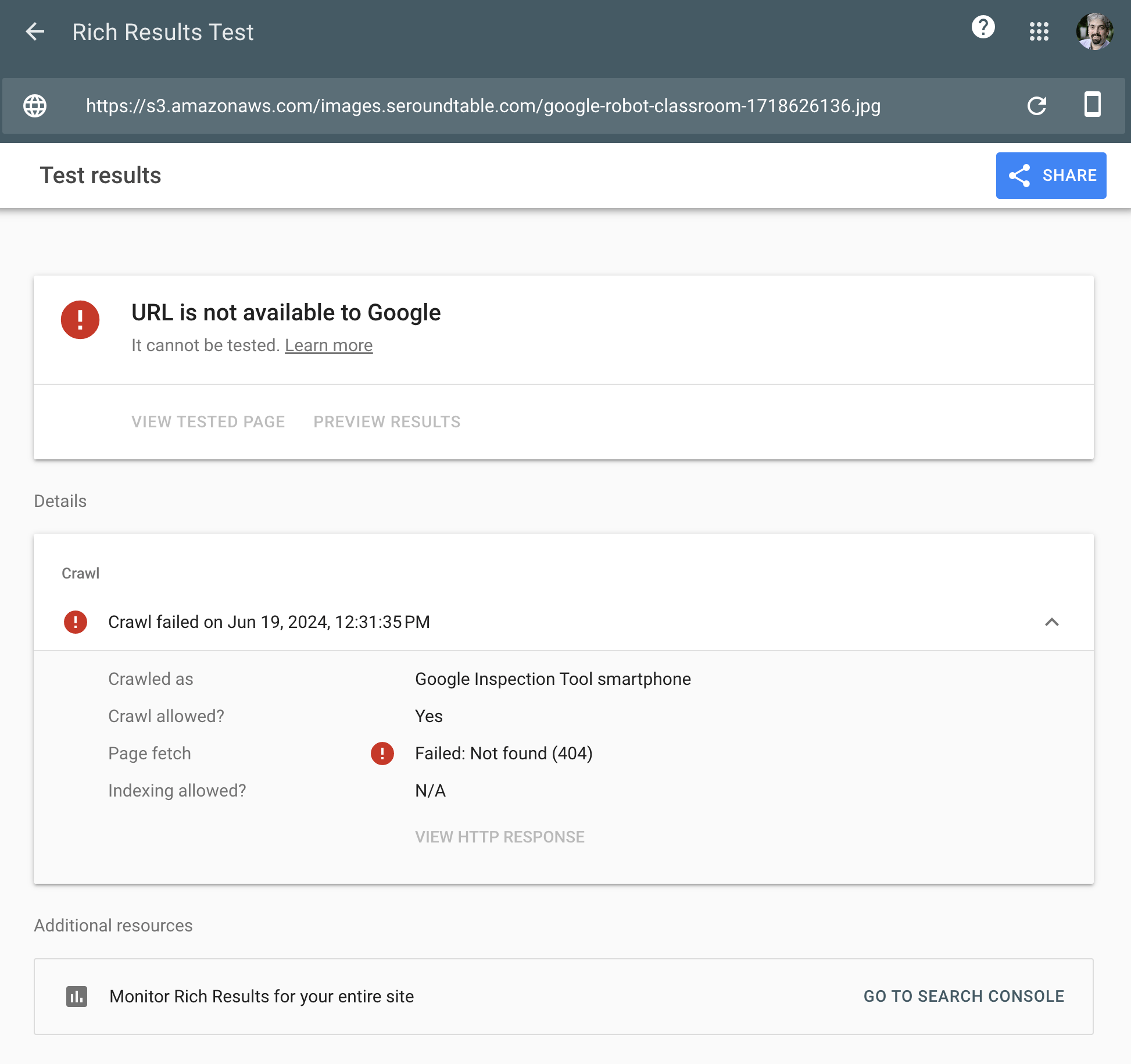
Task: Click the SHARE button
Action: point(1051,176)
